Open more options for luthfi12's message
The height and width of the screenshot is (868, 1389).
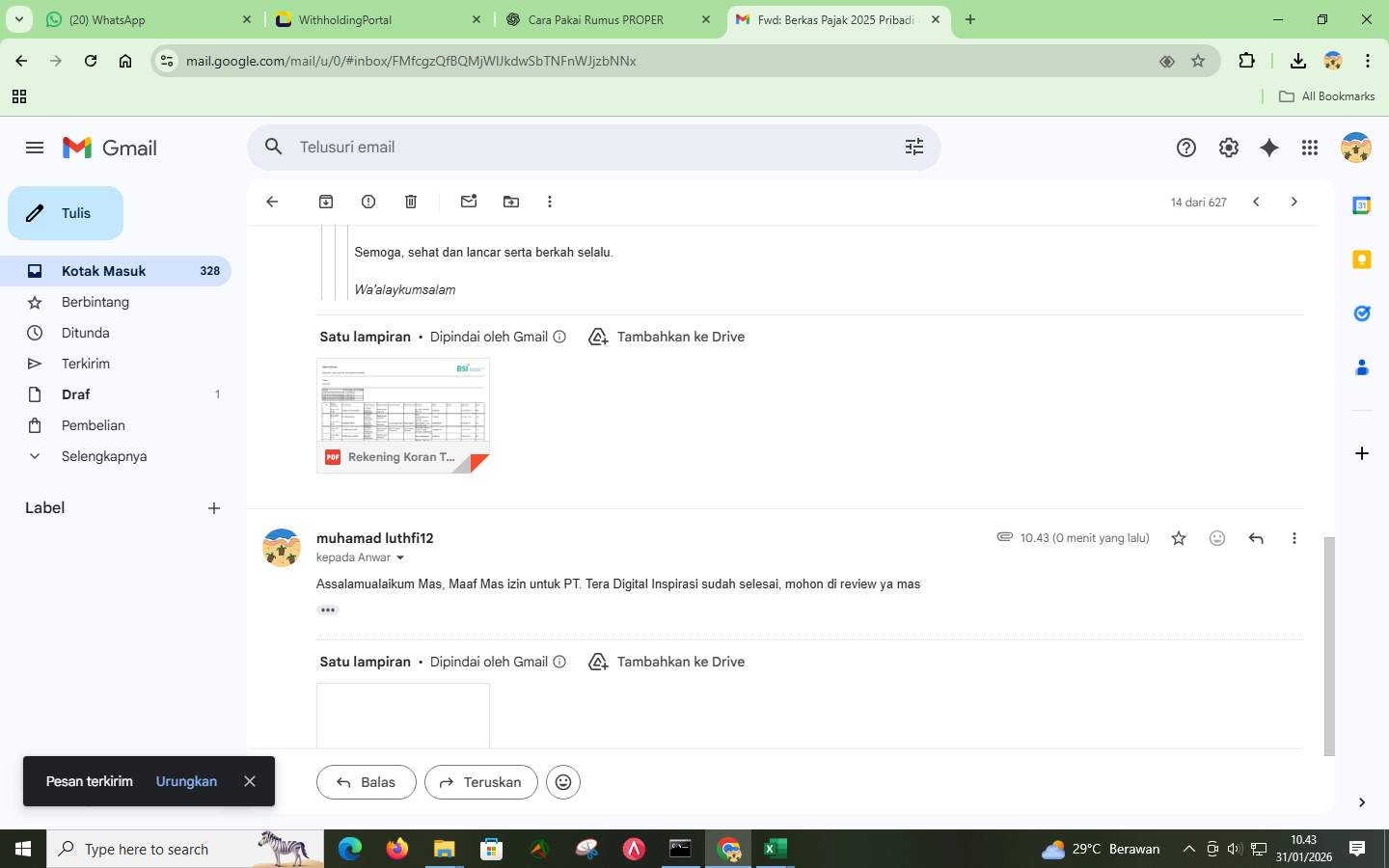point(1294,538)
